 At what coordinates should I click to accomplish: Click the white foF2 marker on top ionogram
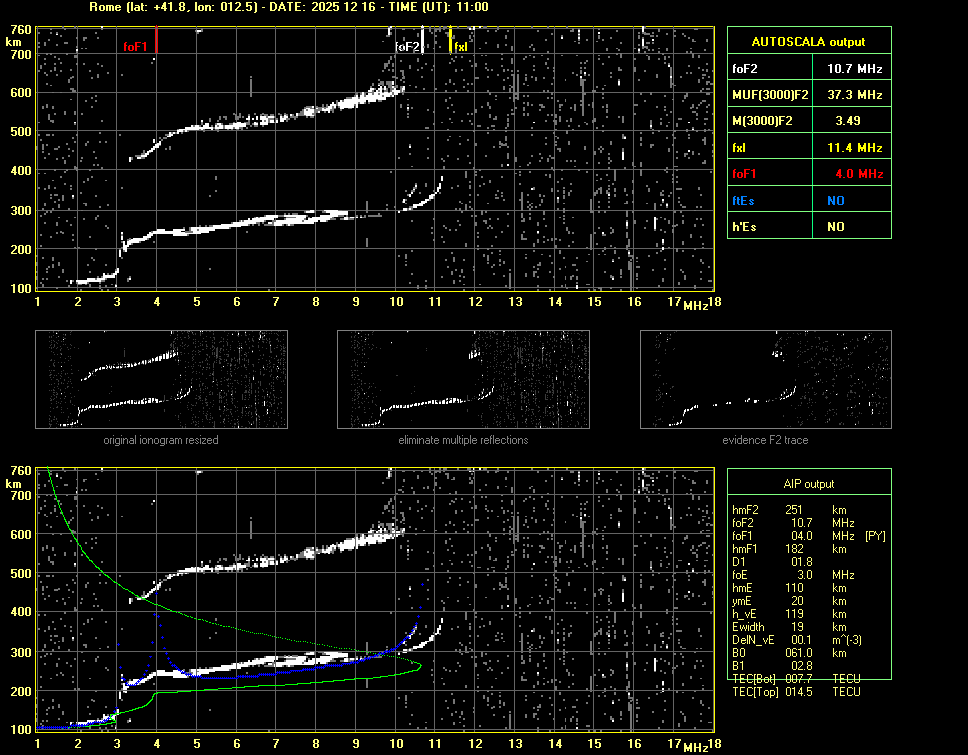click(x=407, y=47)
